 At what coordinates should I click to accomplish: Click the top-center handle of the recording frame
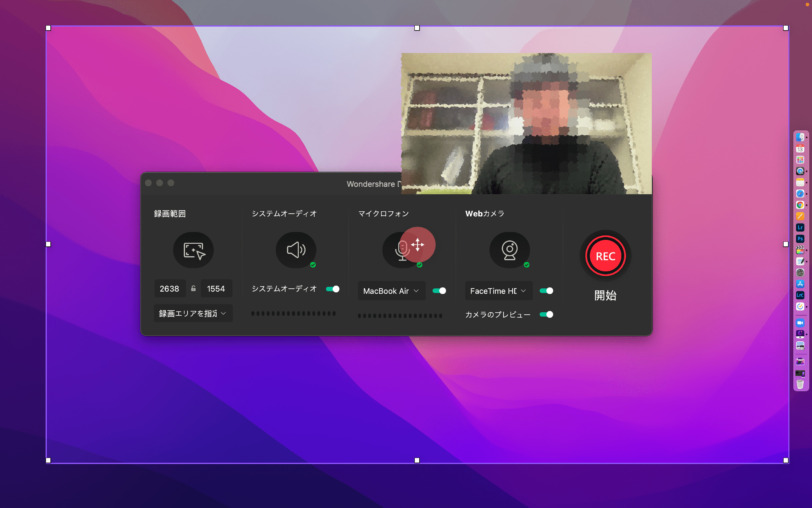coord(417,28)
